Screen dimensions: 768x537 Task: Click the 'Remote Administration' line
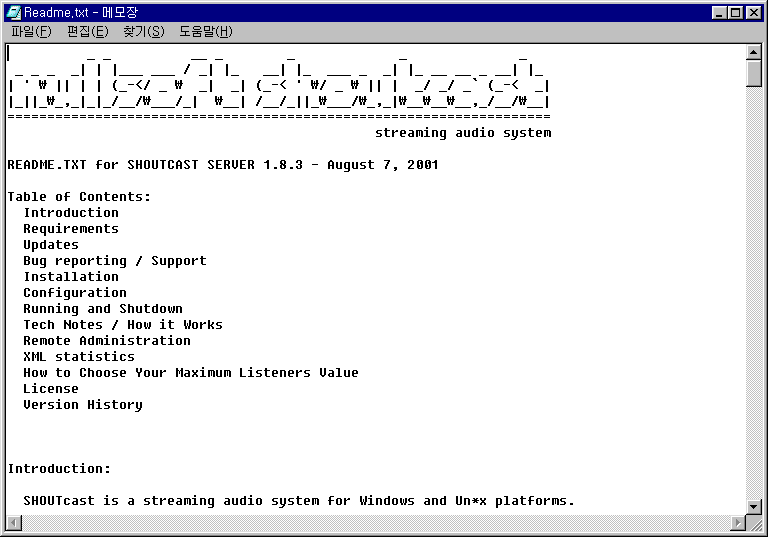(x=107, y=341)
